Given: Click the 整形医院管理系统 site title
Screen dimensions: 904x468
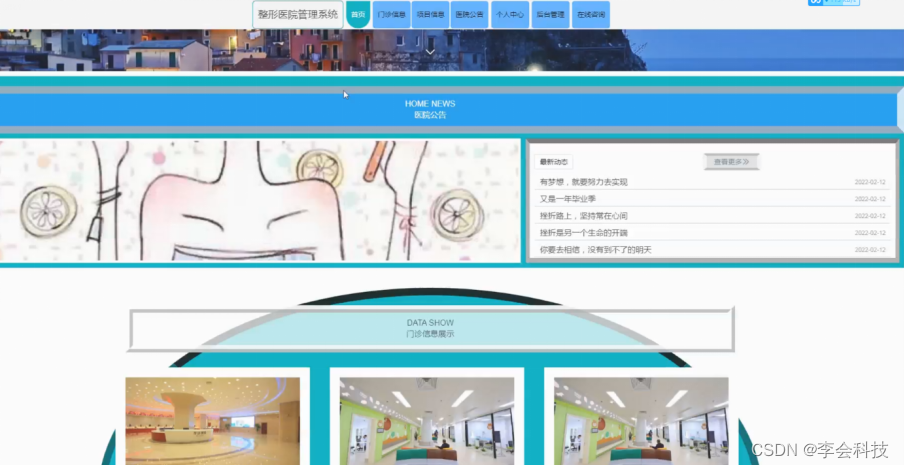Looking at the screenshot, I should (x=297, y=14).
